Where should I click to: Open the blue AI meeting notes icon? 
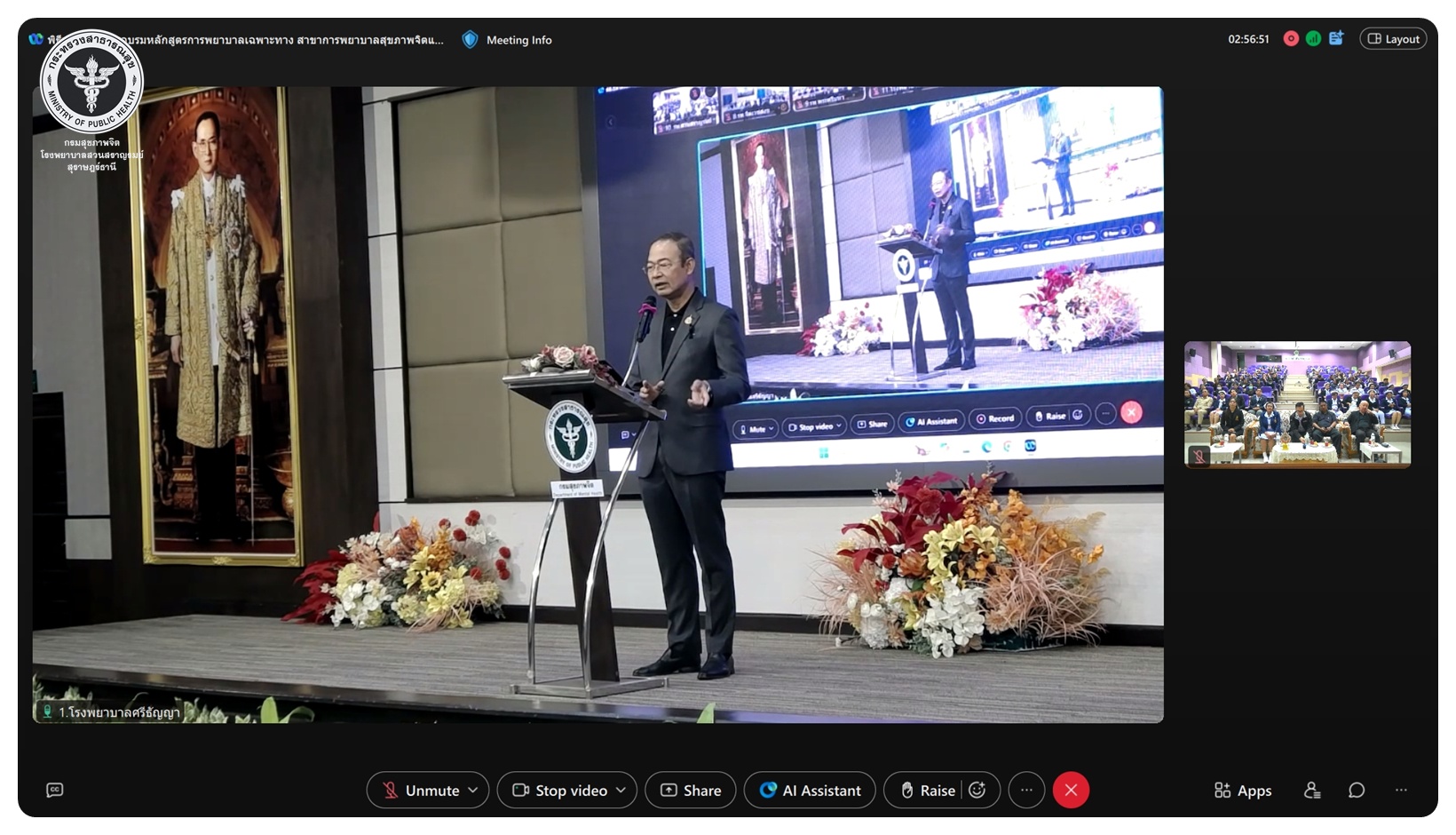[x=1336, y=38]
